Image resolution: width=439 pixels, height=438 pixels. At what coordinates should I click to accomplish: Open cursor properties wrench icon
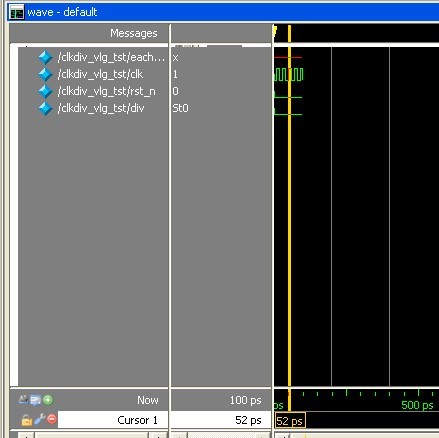[x=40, y=419]
